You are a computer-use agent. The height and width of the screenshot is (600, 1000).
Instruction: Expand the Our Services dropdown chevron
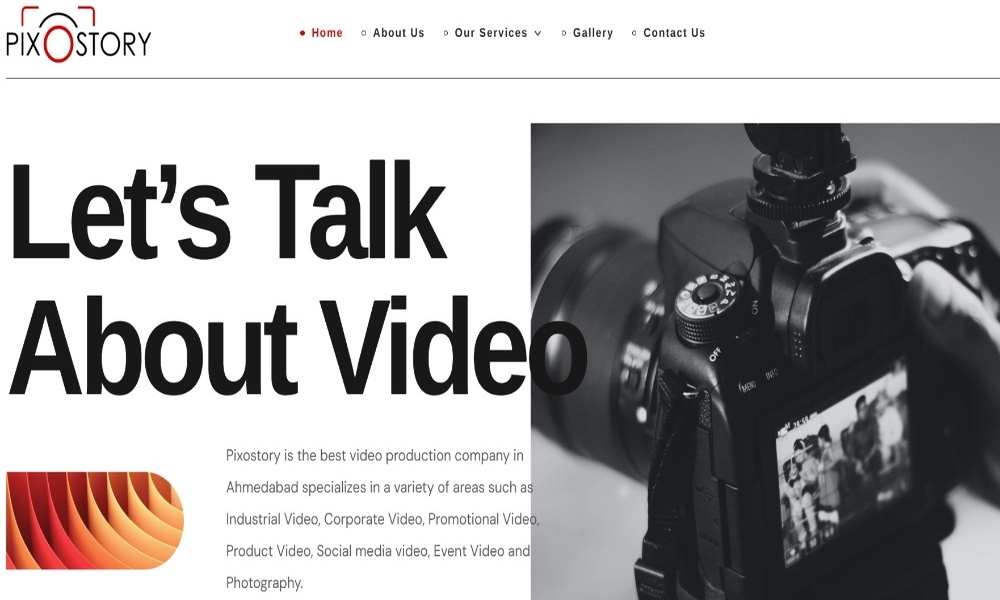pyautogui.click(x=538, y=33)
